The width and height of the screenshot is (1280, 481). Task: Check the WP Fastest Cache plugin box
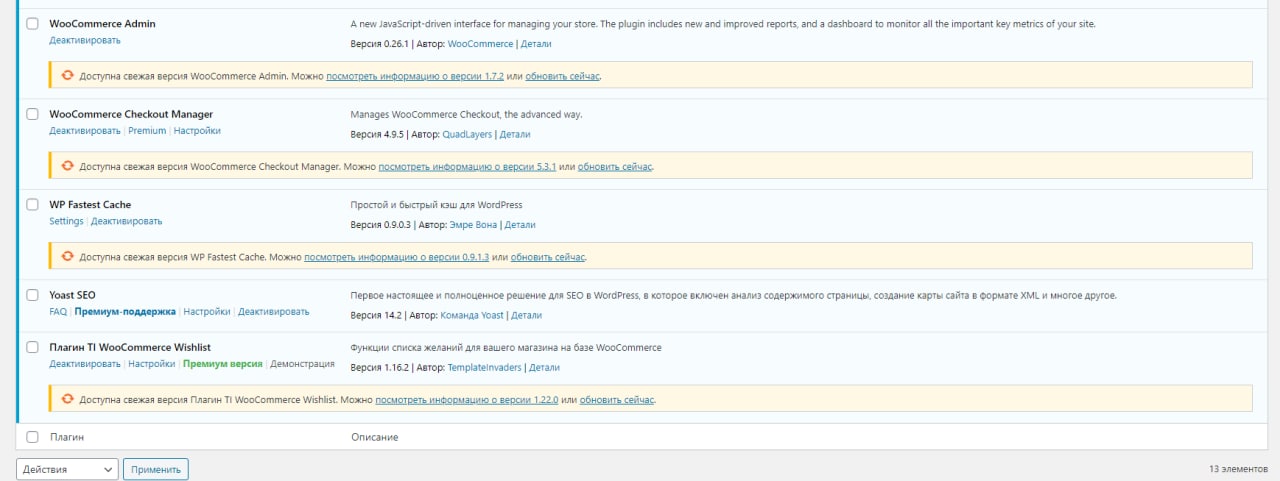(32, 205)
